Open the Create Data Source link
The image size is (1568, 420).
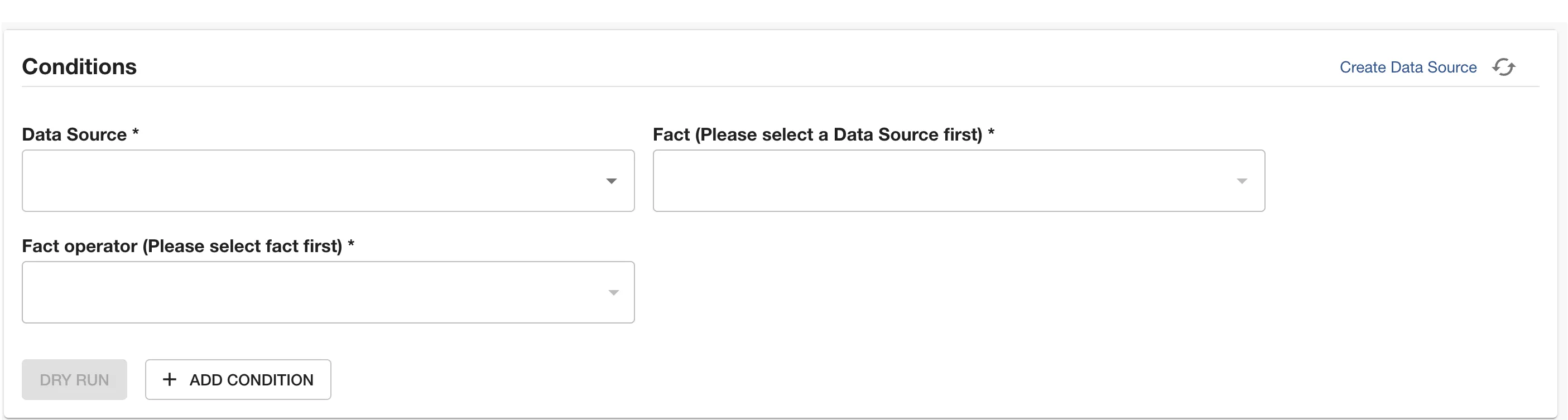[x=1408, y=67]
